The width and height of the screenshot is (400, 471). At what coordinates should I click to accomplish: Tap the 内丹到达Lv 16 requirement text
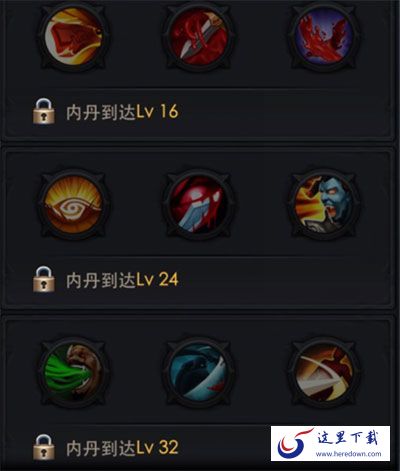(122, 112)
